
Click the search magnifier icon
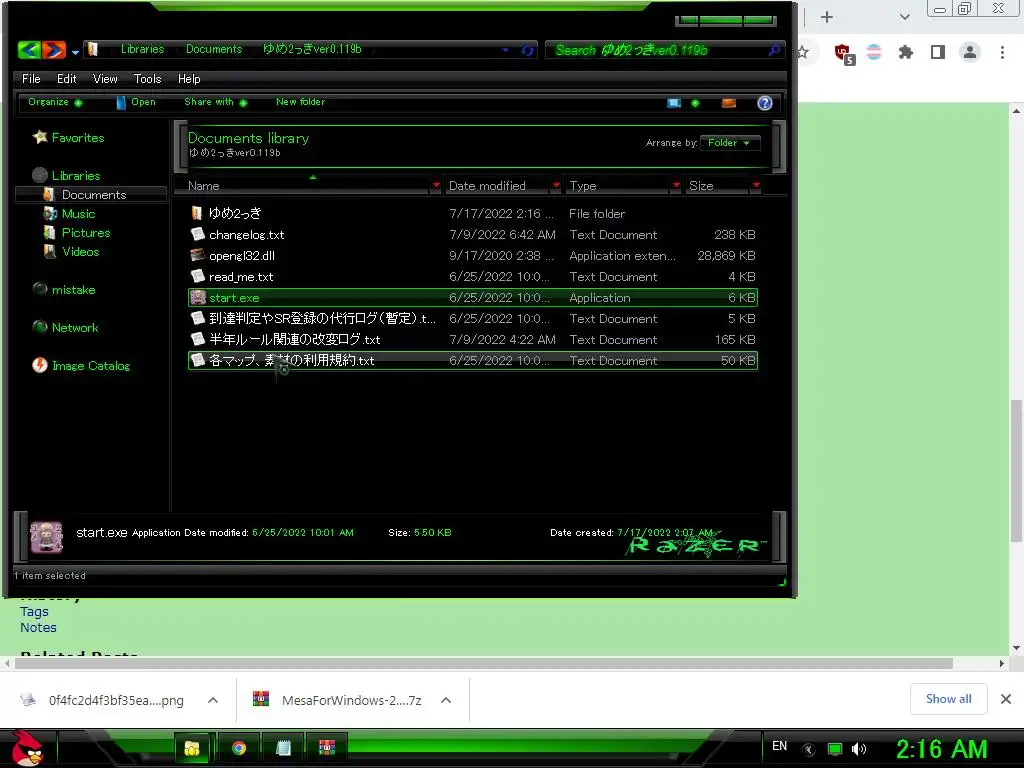775,50
